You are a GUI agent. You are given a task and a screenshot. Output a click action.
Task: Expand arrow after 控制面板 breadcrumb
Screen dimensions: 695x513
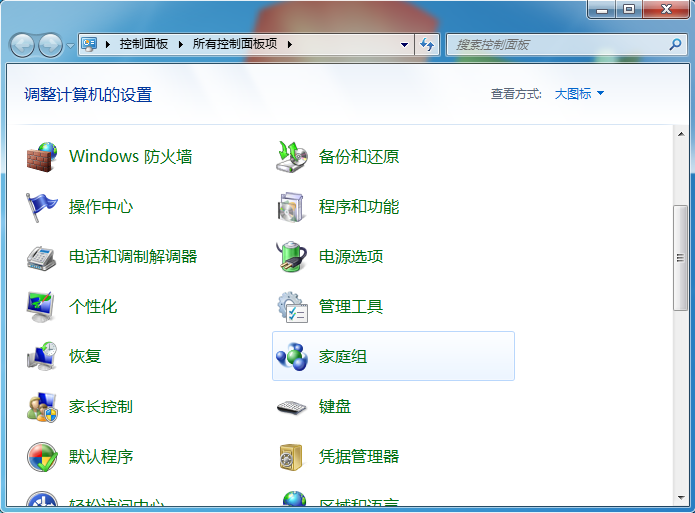[180, 44]
